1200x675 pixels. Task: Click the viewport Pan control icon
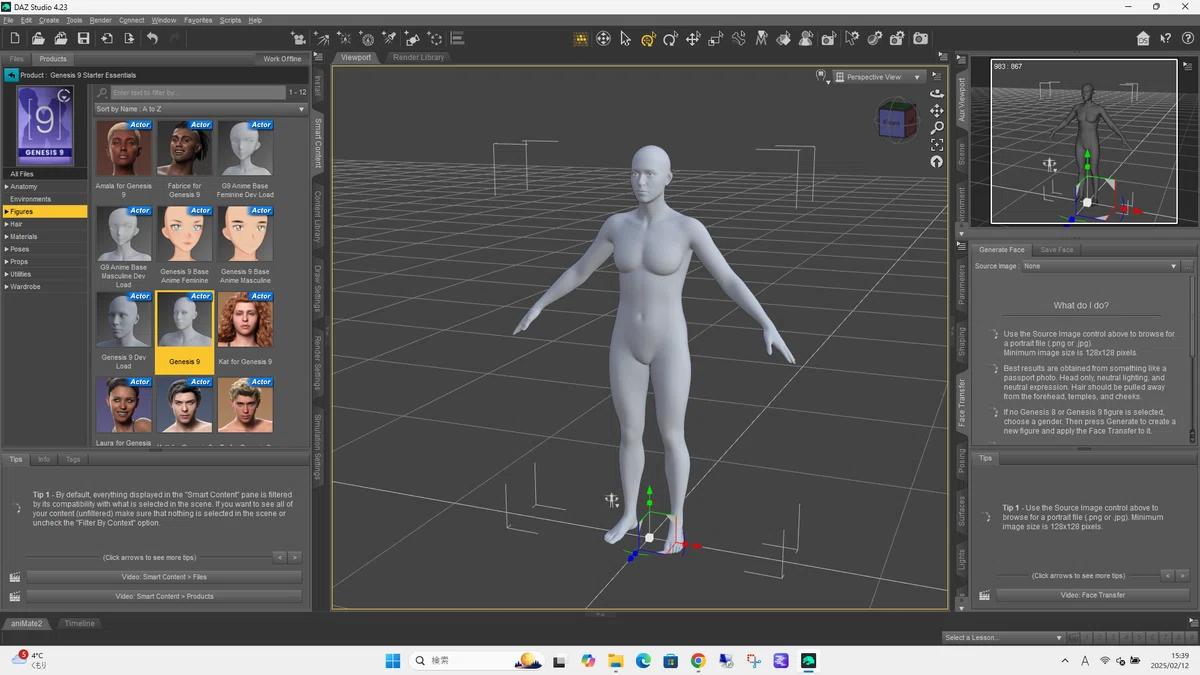(937, 111)
